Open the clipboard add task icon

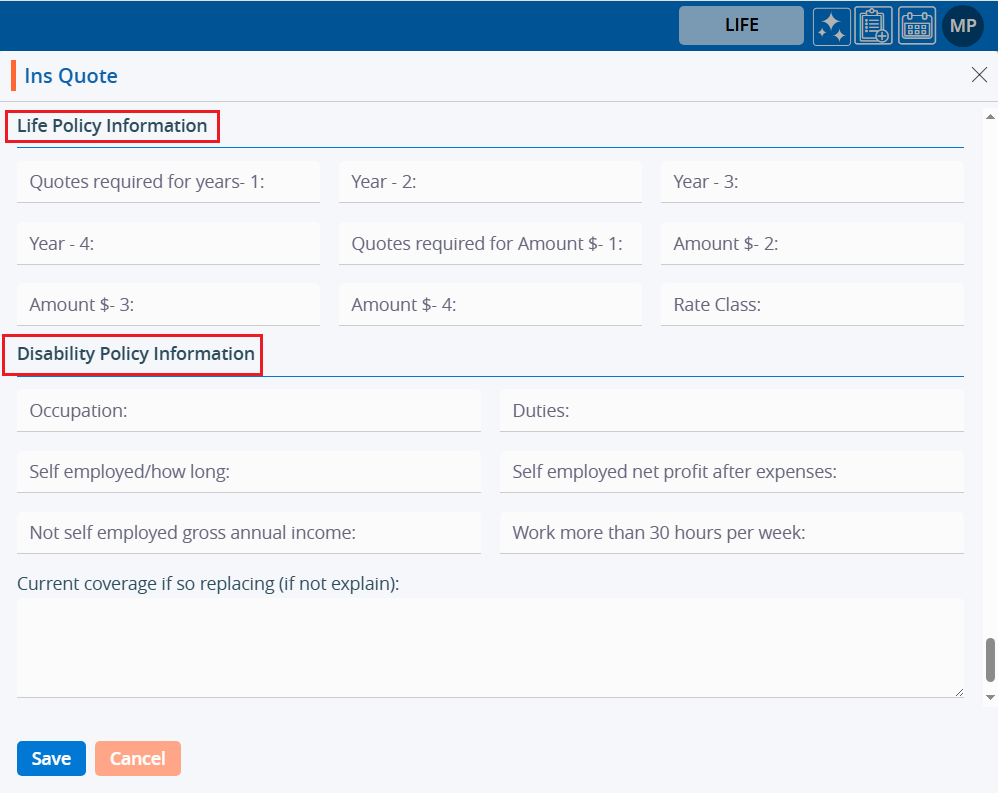point(873,26)
